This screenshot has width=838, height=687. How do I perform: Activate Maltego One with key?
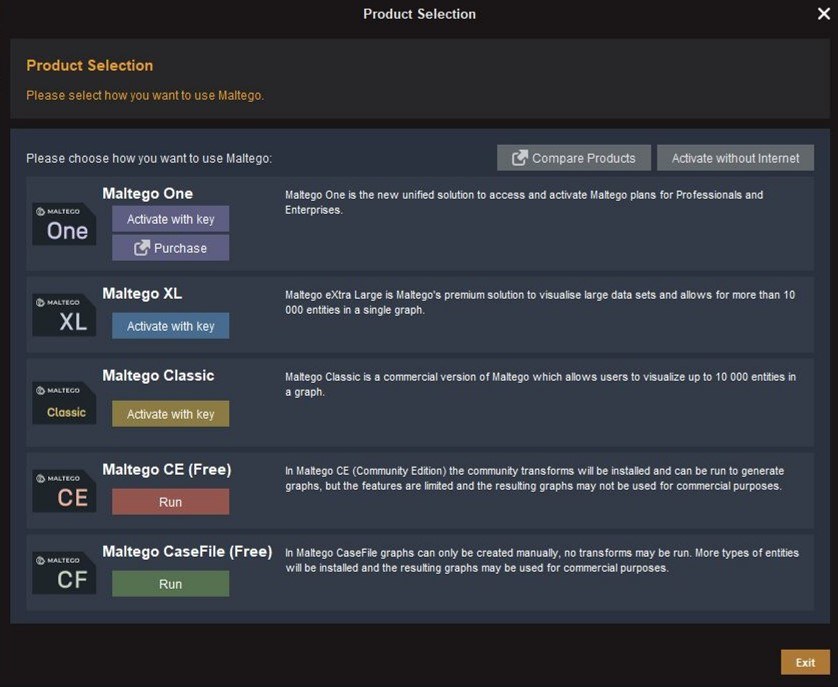pos(170,219)
